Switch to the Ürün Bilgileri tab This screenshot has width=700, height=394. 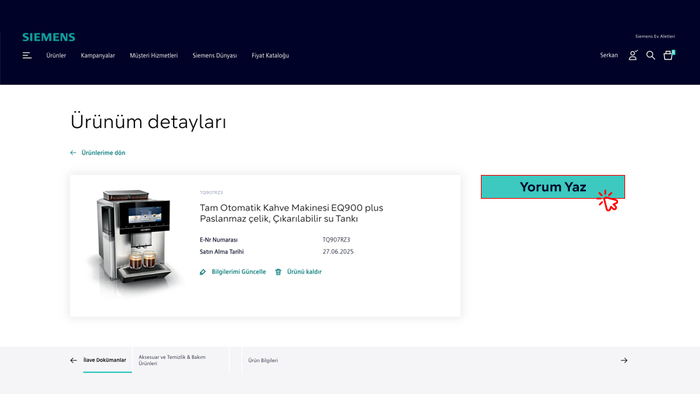[x=263, y=360]
